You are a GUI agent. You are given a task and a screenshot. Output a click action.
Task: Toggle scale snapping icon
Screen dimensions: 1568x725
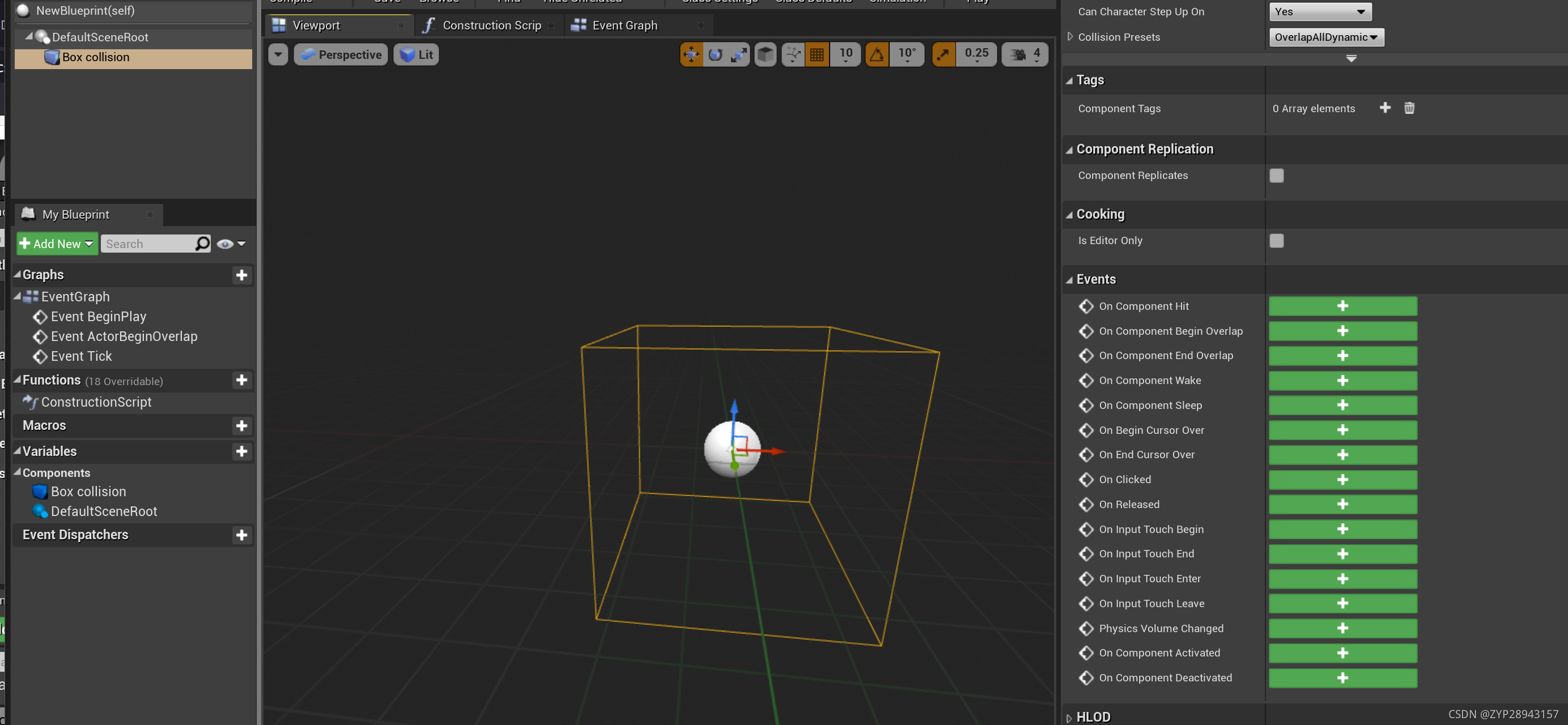point(943,55)
